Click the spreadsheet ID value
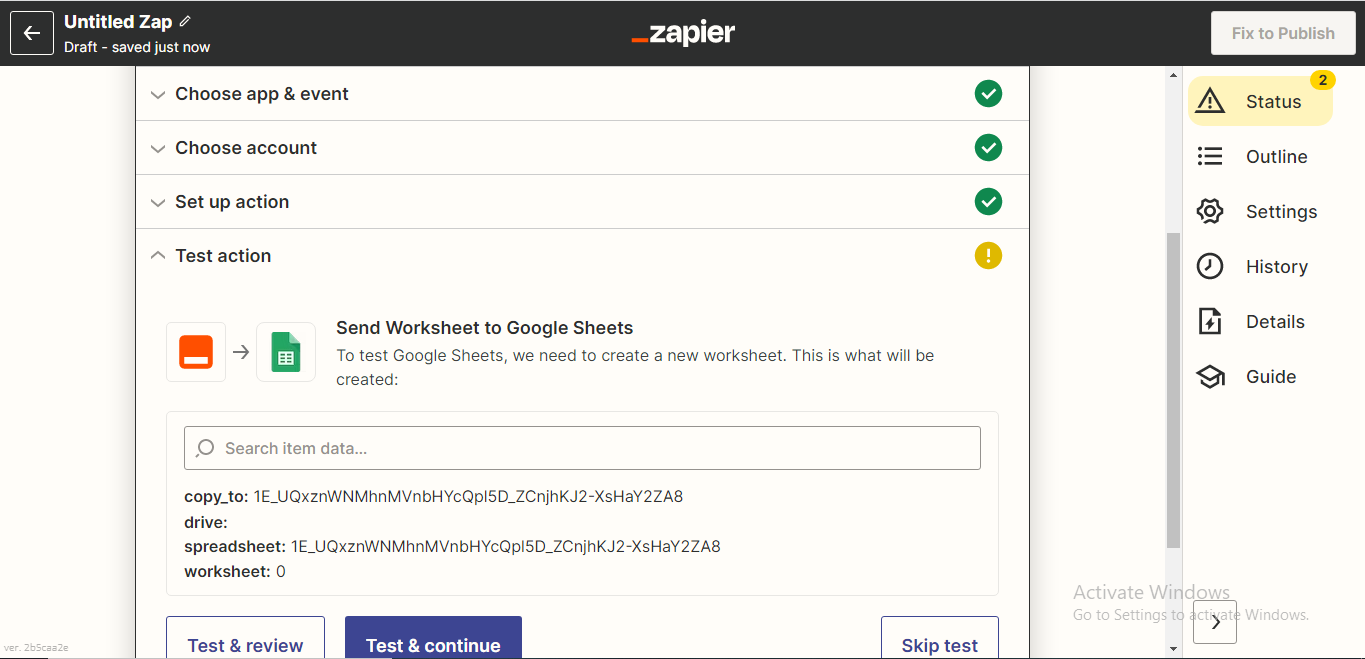The image size is (1365, 659). tap(505, 547)
